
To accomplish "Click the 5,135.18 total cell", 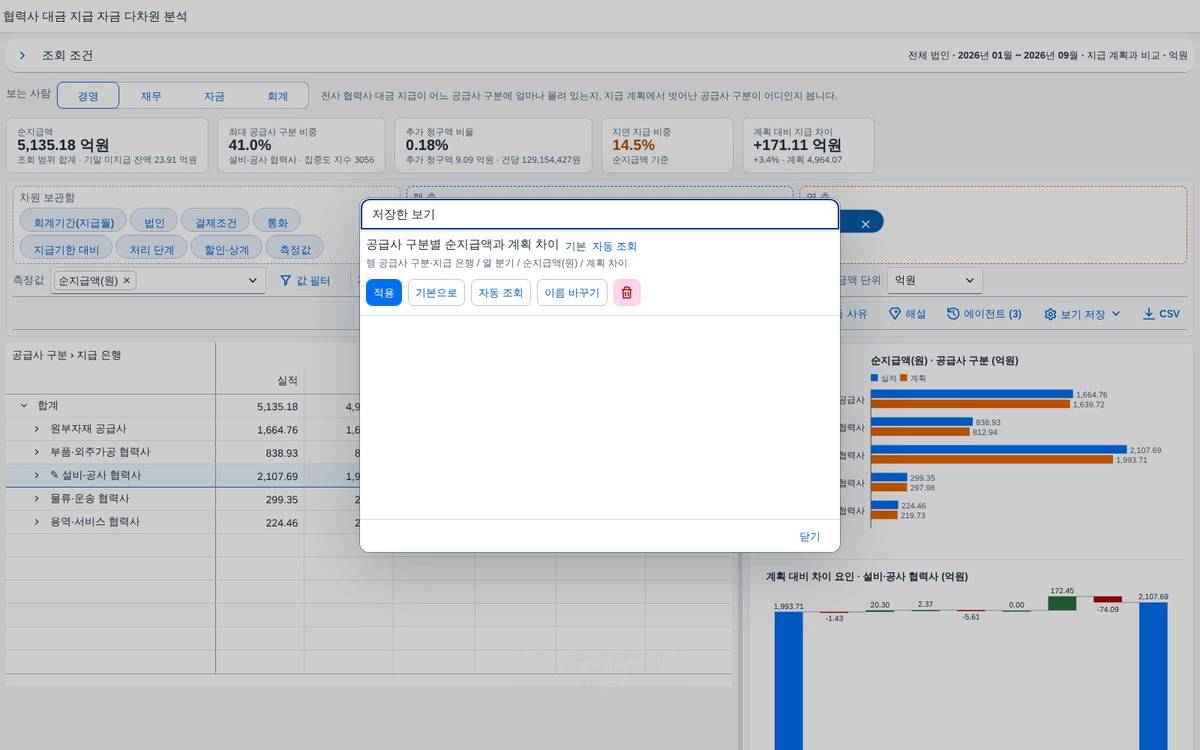I will click(260, 406).
